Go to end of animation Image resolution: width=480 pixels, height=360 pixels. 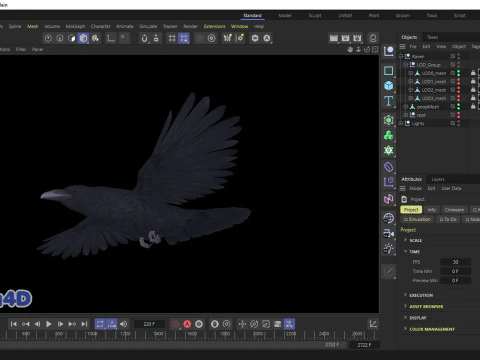point(84,324)
